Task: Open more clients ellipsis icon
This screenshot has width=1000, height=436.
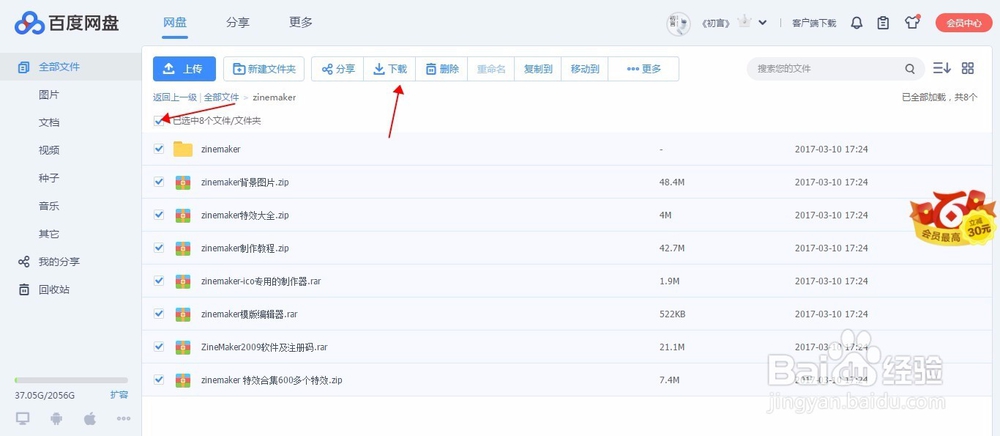Action: click(x=124, y=419)
